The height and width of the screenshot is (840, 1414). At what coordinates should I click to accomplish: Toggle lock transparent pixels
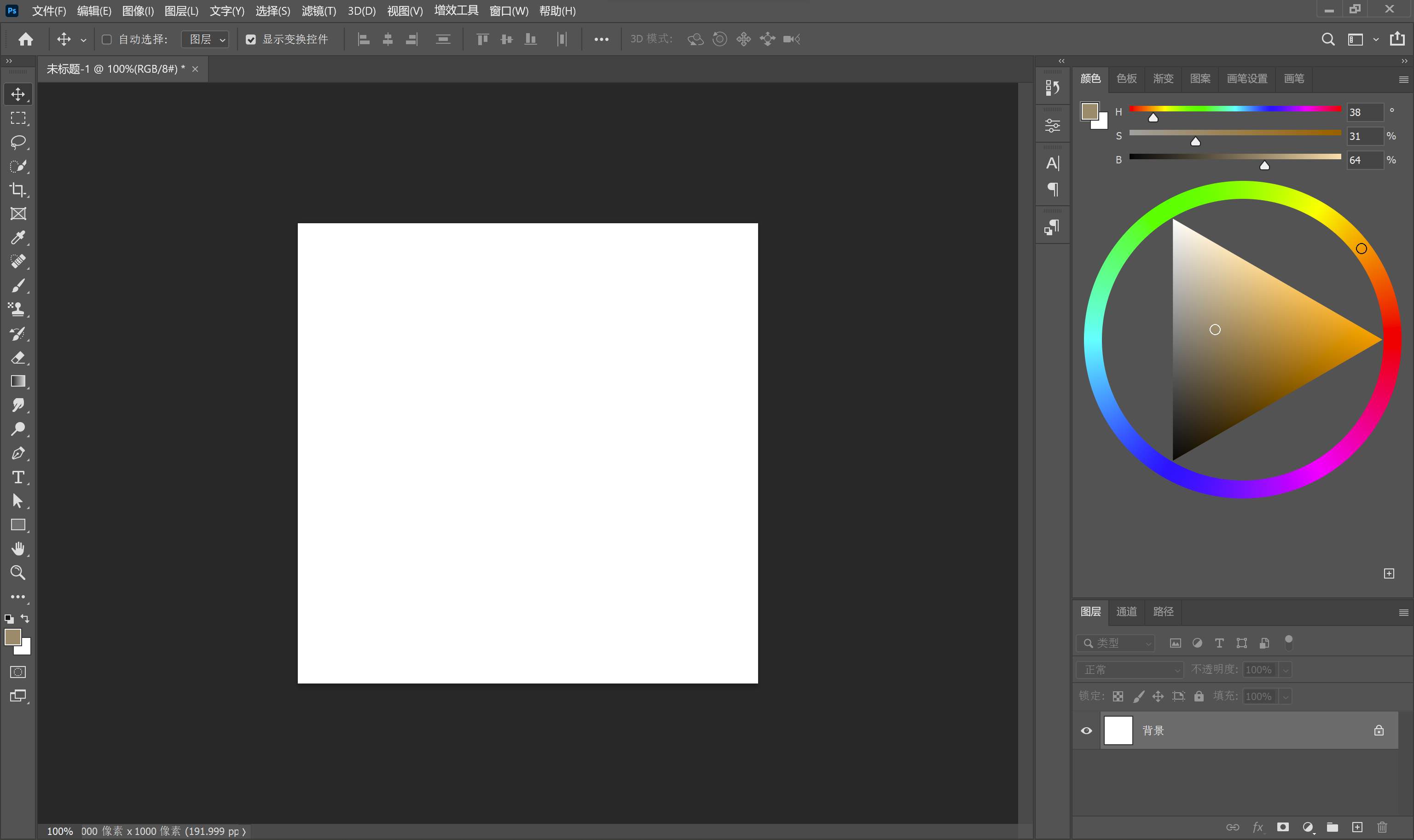click(1118, 696)
